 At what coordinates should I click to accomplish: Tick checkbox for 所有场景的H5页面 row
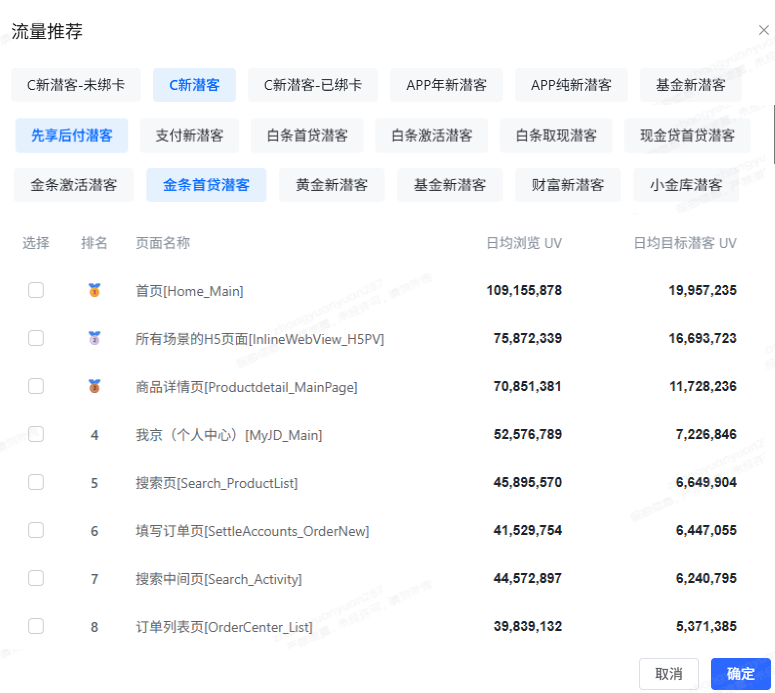point(36,338)
